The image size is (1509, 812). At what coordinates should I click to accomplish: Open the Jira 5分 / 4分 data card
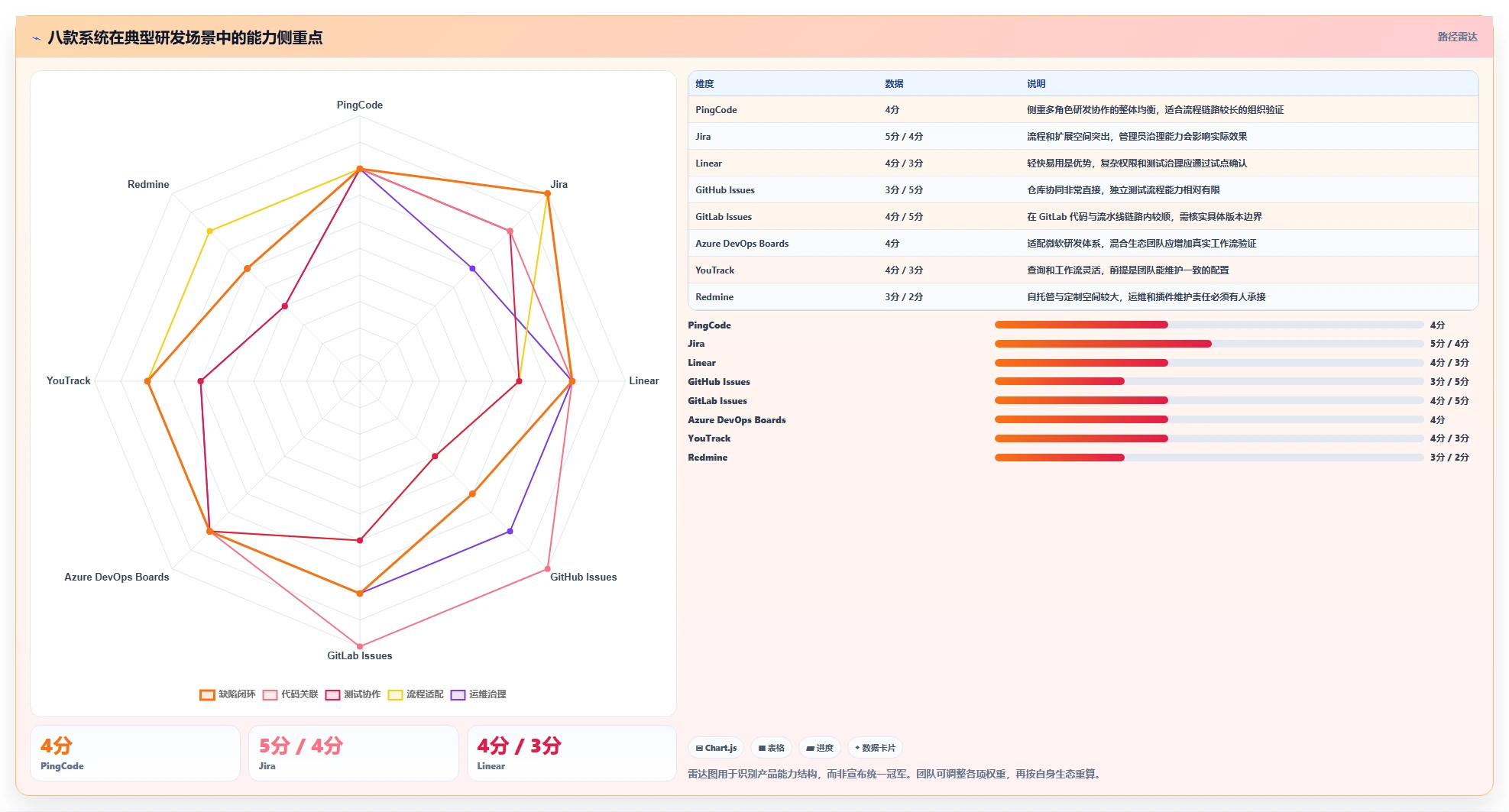[x=354, y=753]
